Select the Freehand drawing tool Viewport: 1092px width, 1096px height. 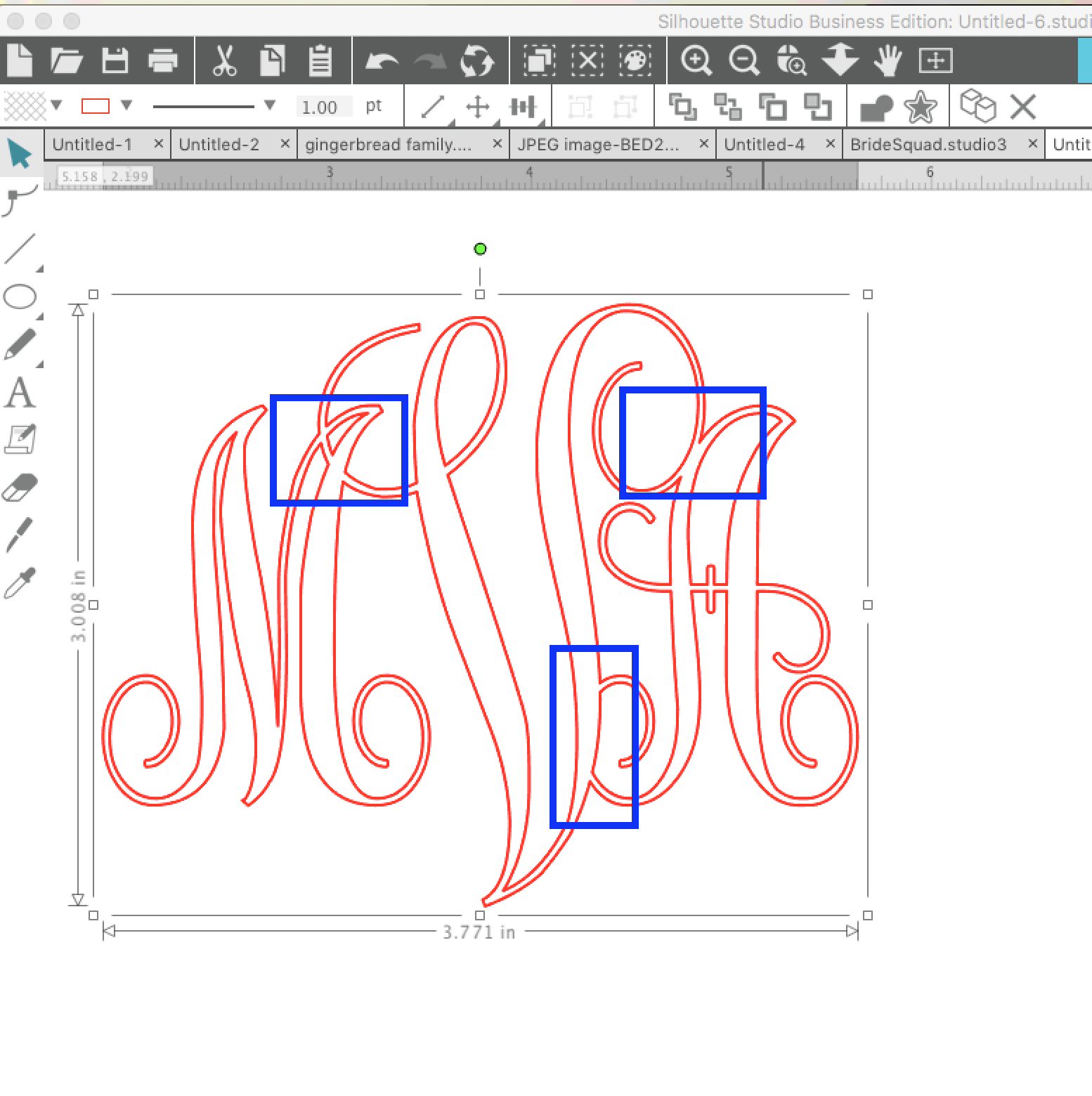(20, 344)
